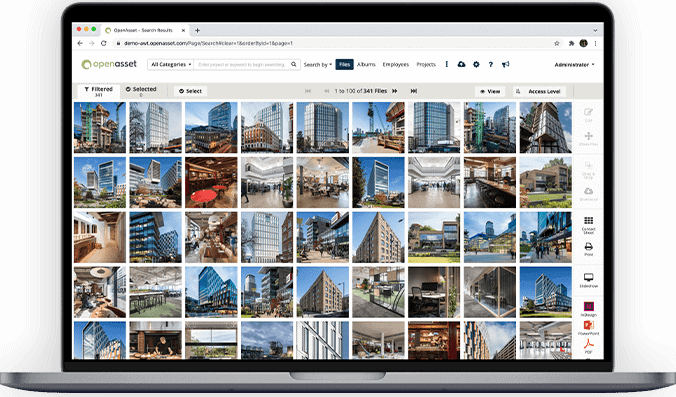Viewport: 676px width, 397px height.
Task: Open the Employees section
Action: [395, 64]
